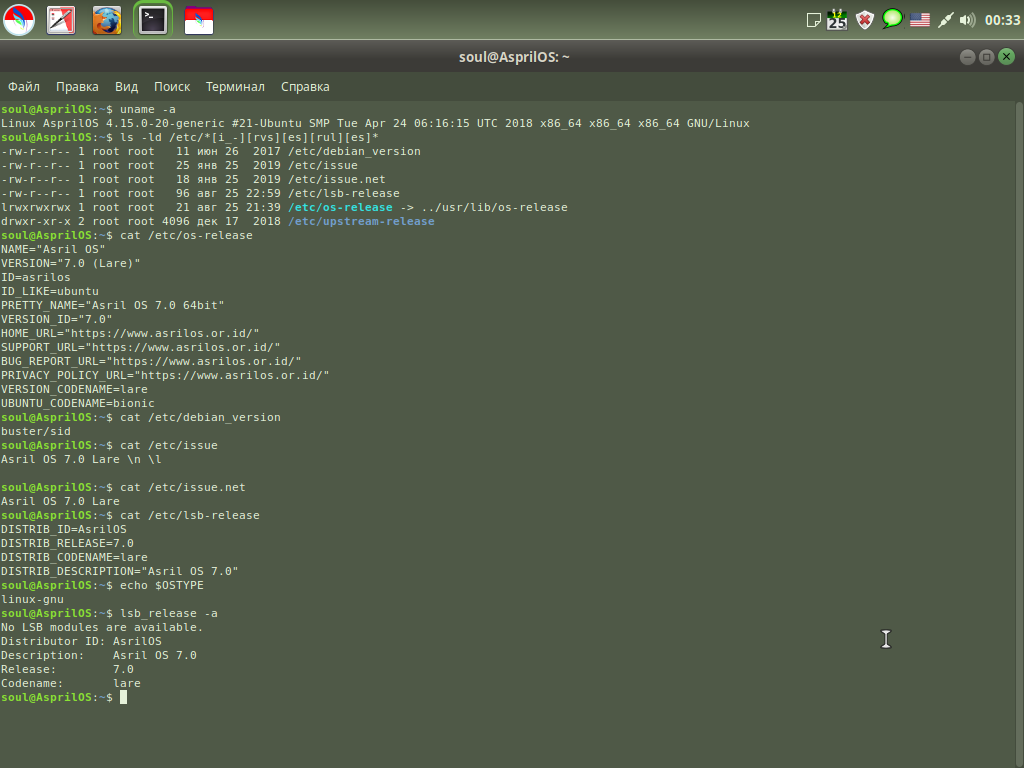The height and width of the screenshot is (768, 1024).
Task: Open the Справка menu
Action: (305, 86)
